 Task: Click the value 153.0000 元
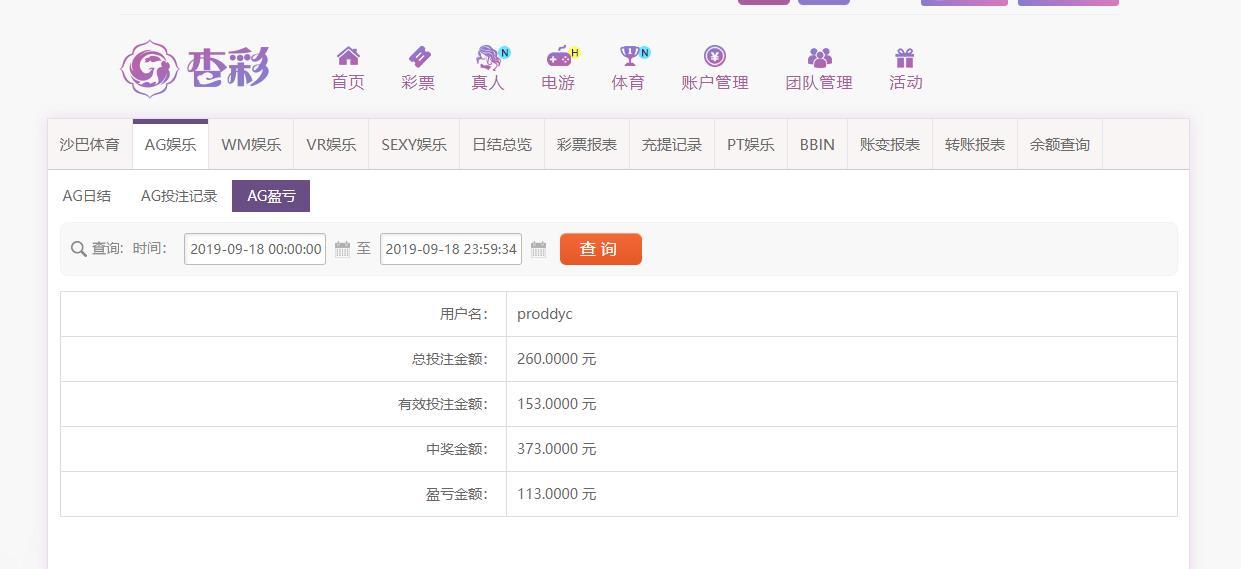pos(556,404)
